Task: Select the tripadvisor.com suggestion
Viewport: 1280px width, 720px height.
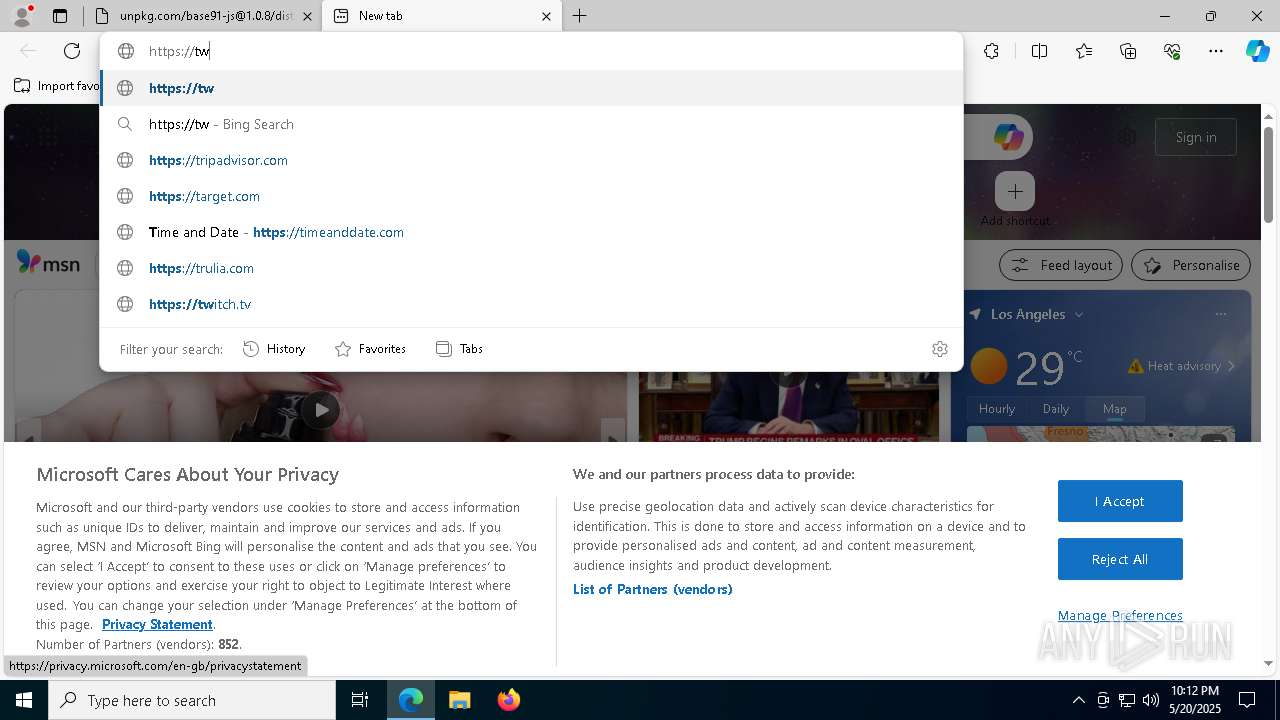Action: 531,160
